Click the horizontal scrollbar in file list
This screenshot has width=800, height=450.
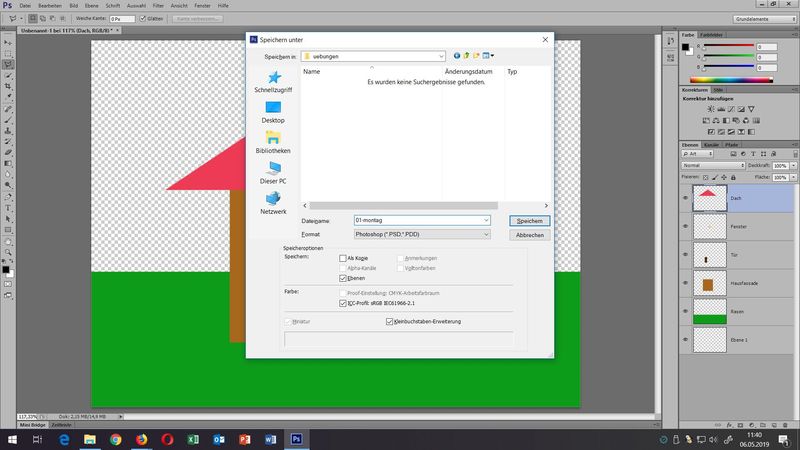coord(404,206)
